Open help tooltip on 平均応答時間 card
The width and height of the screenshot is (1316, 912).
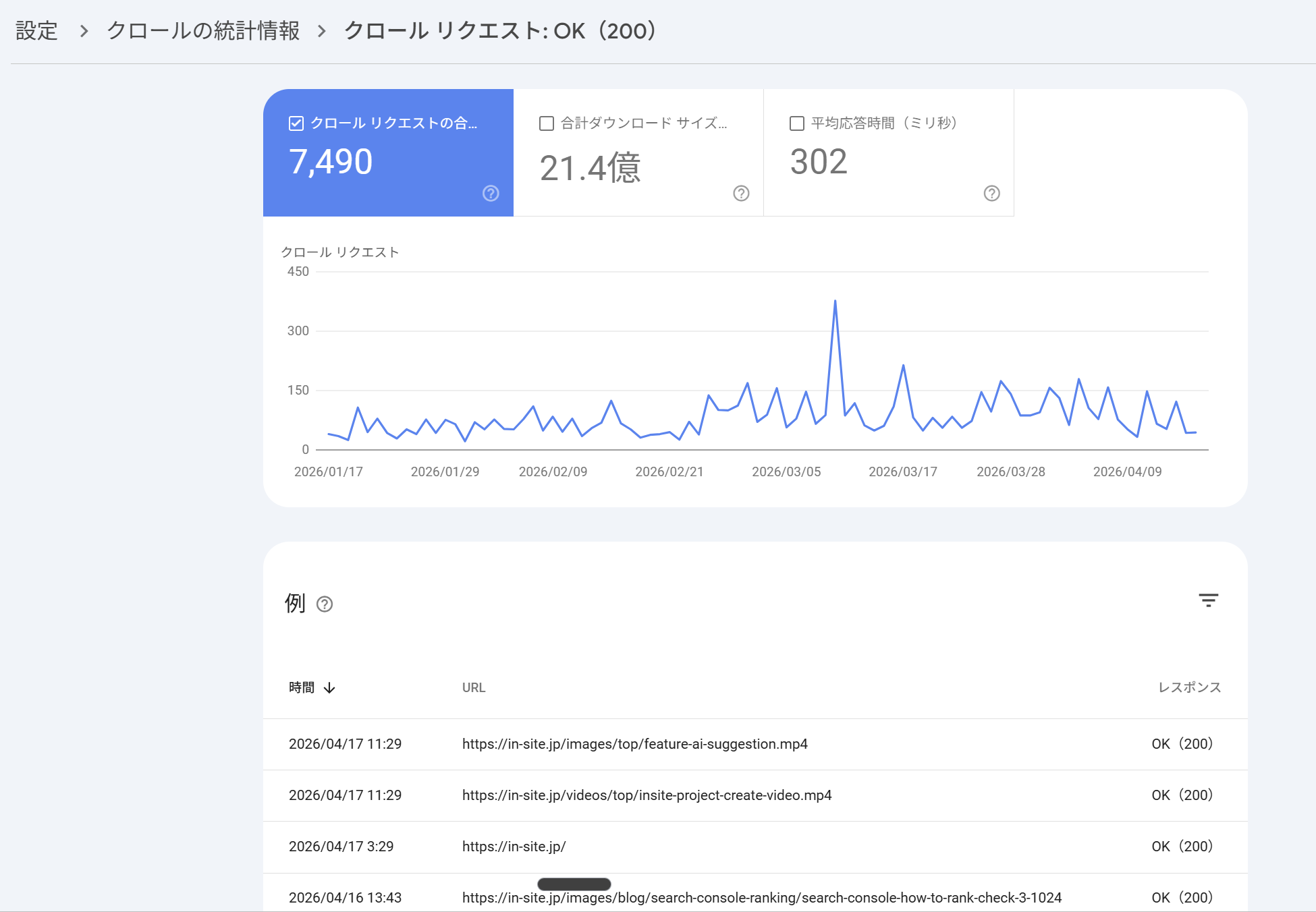pos(991,194)
